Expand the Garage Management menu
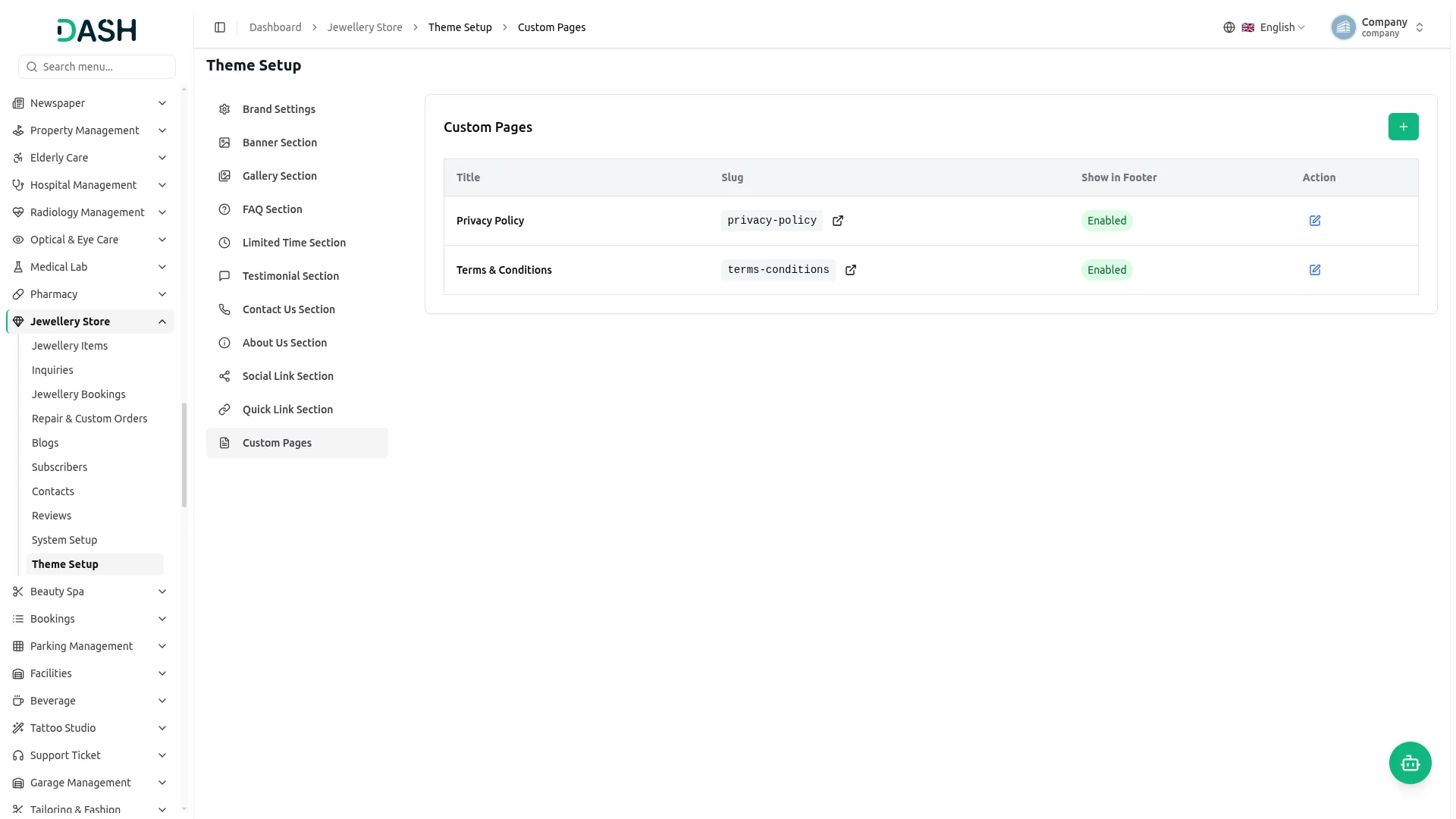Image resolution: width=1456 pixels, height=819 pixels. pyautogui.click(x=89, y=783)
